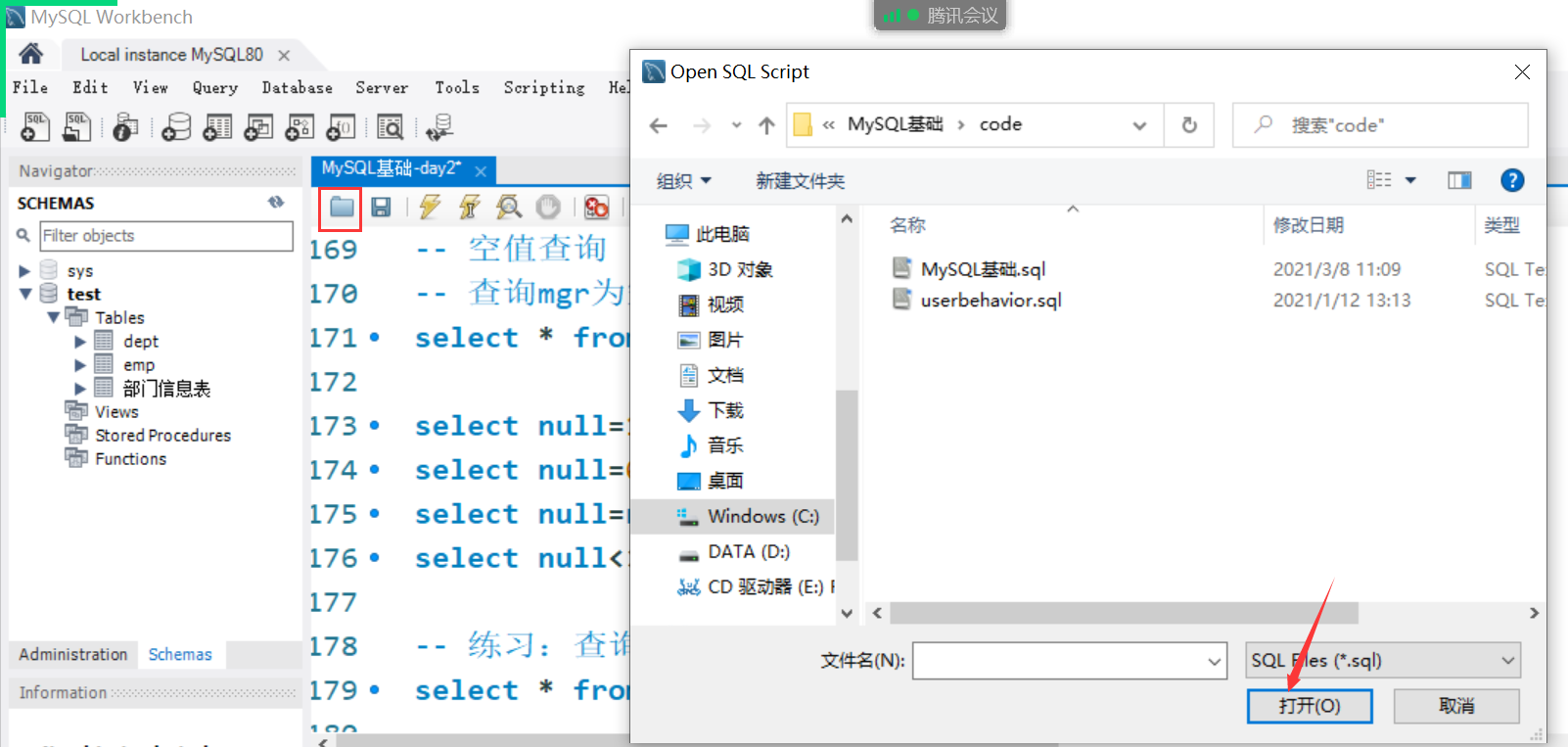Open recent locations dropdown arrow
Viewport: 1568px width, 747px height.
[x=736, y=125]
